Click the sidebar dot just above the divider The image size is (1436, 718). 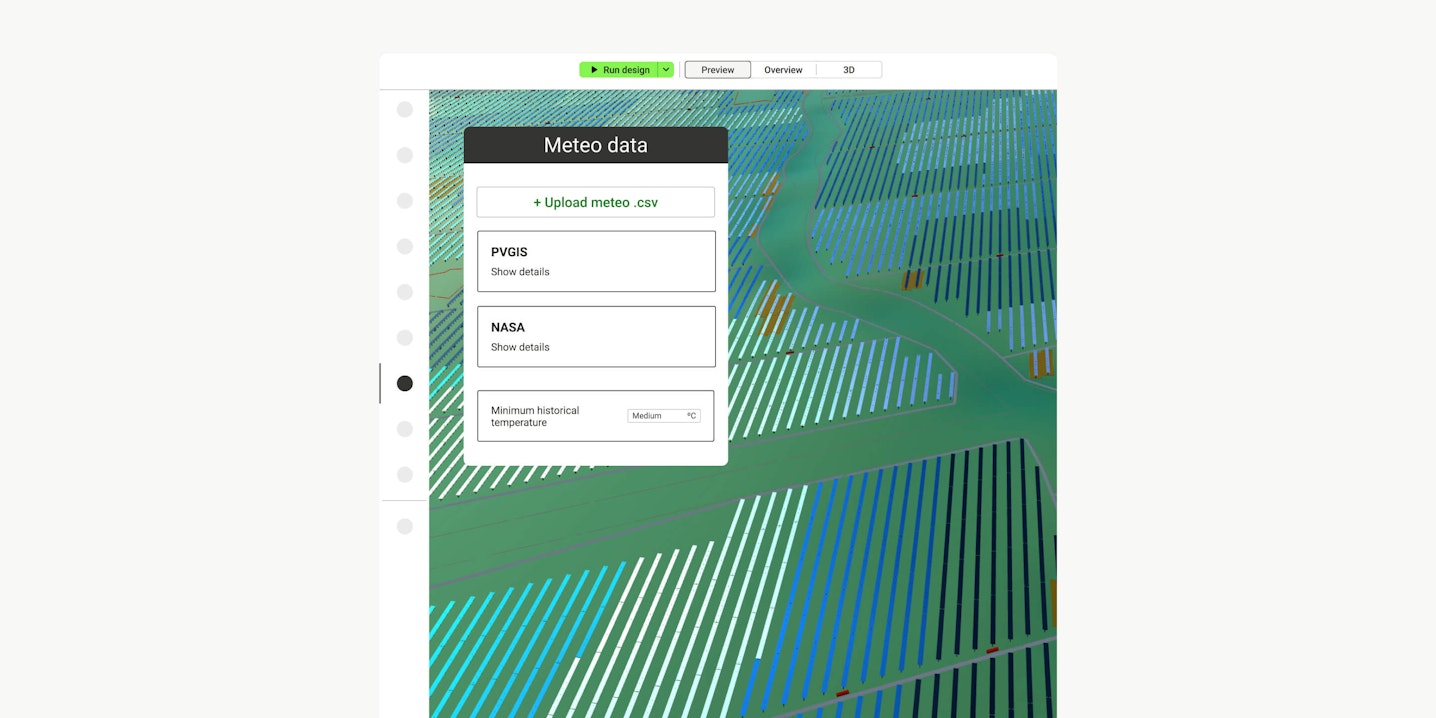pos(405,474)
